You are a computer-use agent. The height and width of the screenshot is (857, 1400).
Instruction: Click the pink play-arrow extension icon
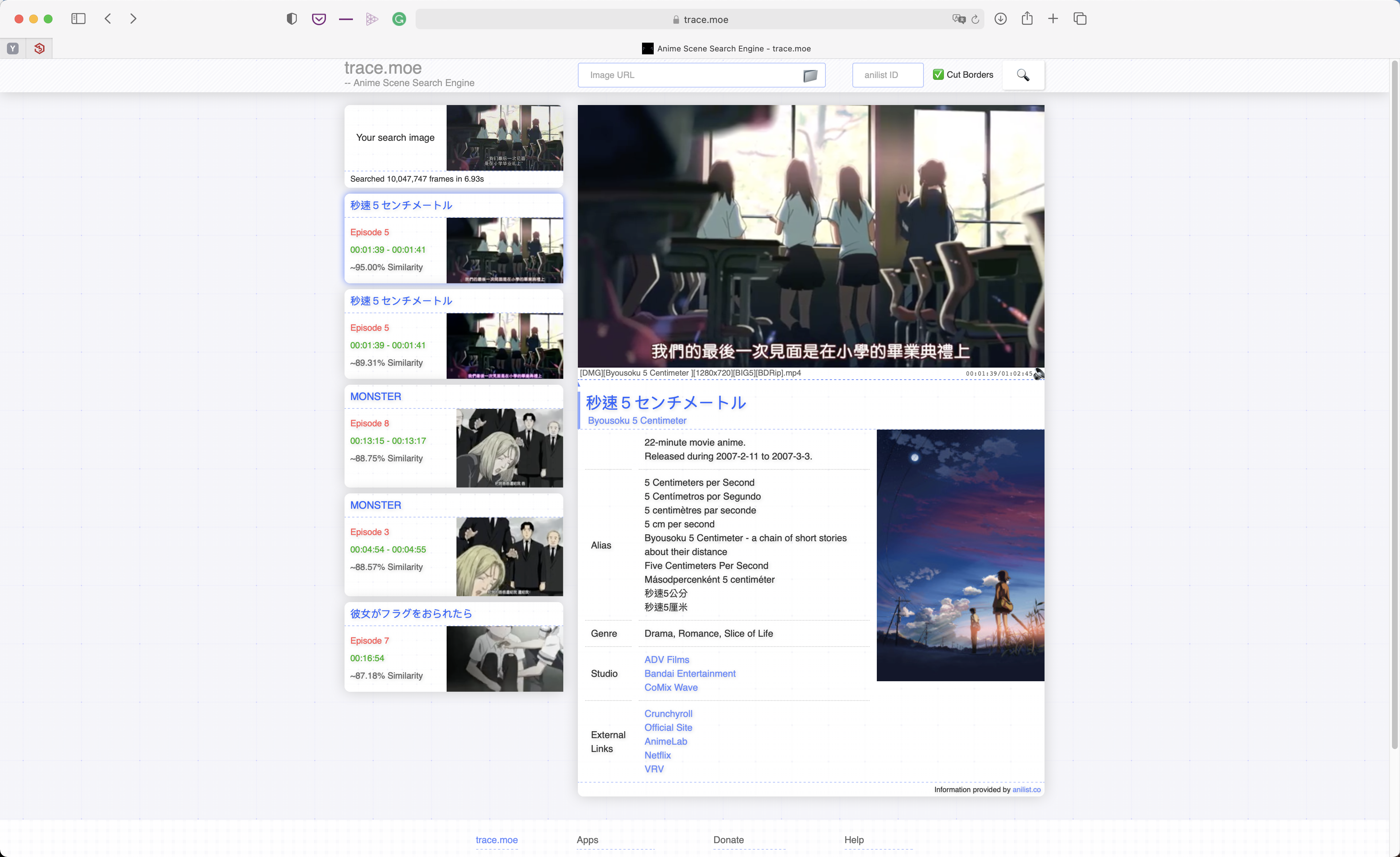[x=372, y=19]
